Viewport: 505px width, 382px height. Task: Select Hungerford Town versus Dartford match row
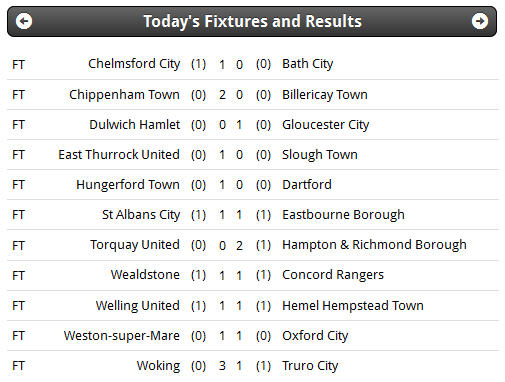(x=253, y=185)
